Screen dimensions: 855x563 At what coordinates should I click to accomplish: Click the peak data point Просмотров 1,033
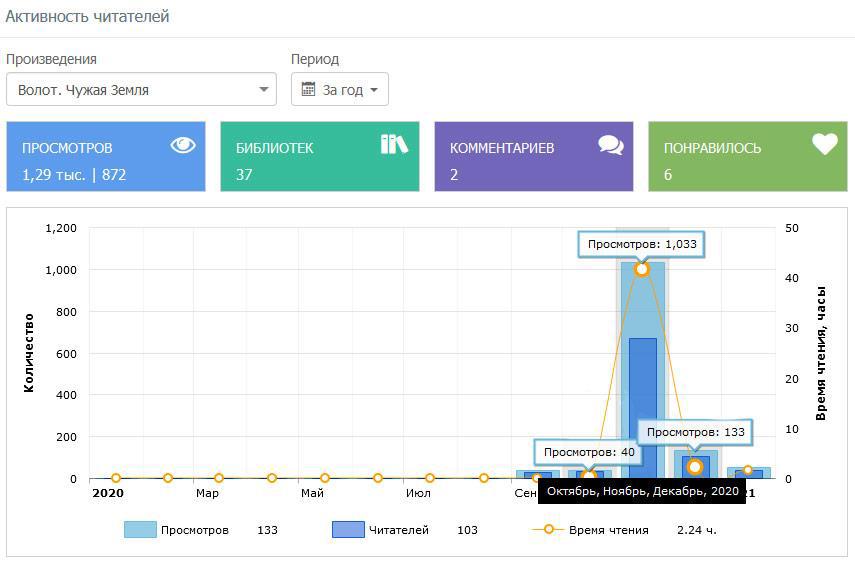pyautogui.click(x=642, y=269)
